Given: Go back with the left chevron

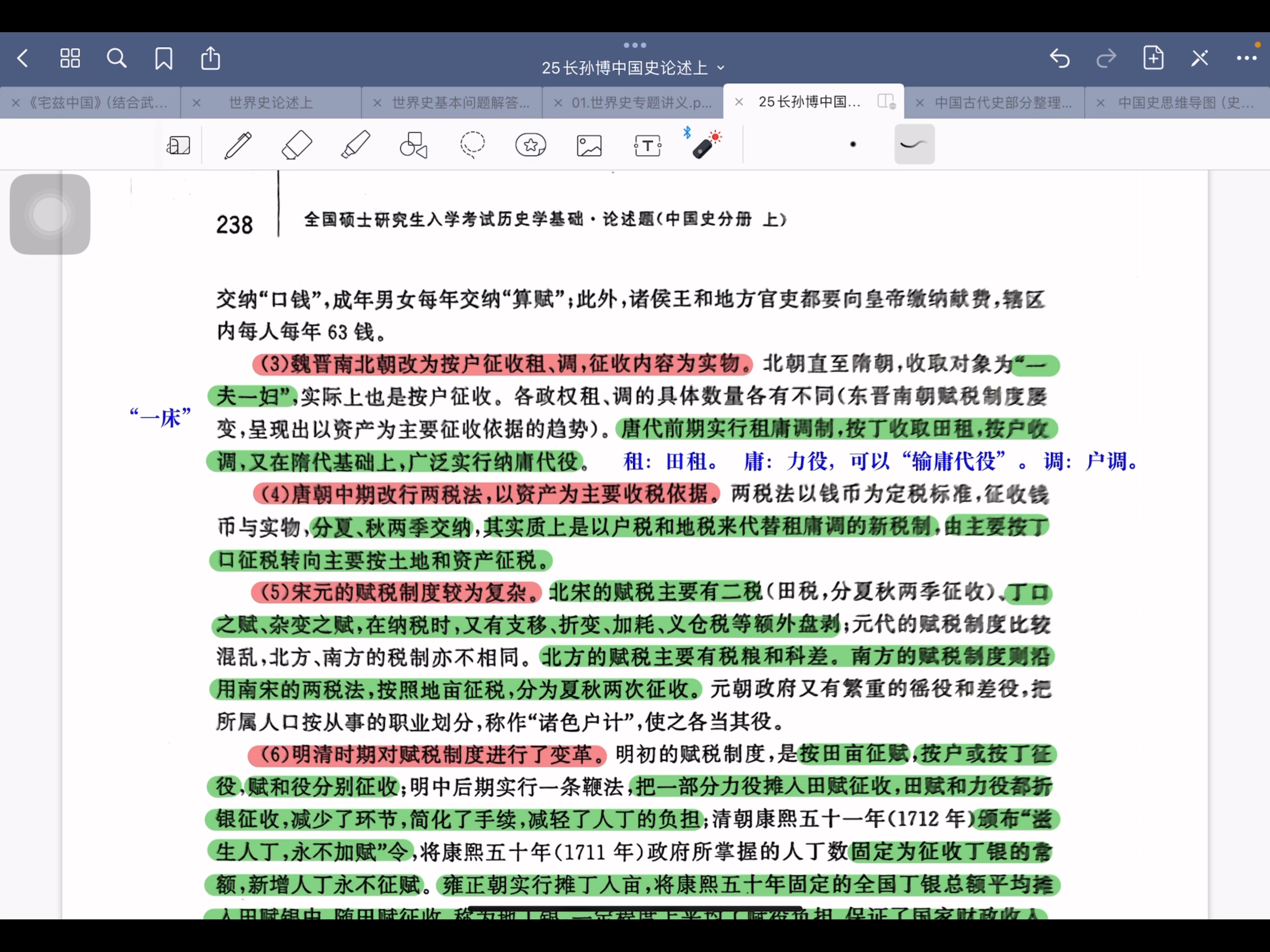Looking at the screenshot, I should [23, 58].
